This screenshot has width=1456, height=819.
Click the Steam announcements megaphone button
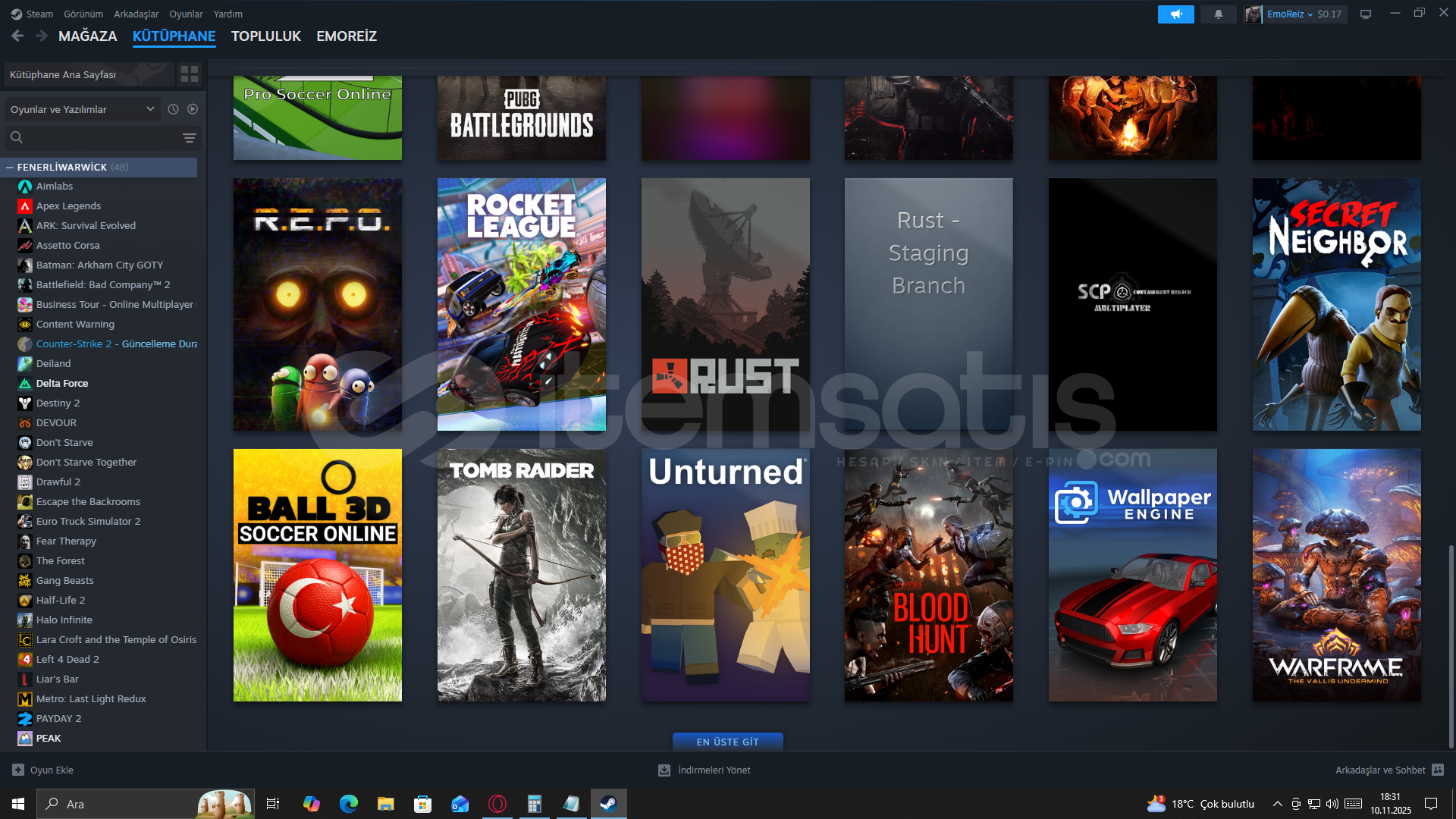pyautogui.click(x=1175, y=14)
